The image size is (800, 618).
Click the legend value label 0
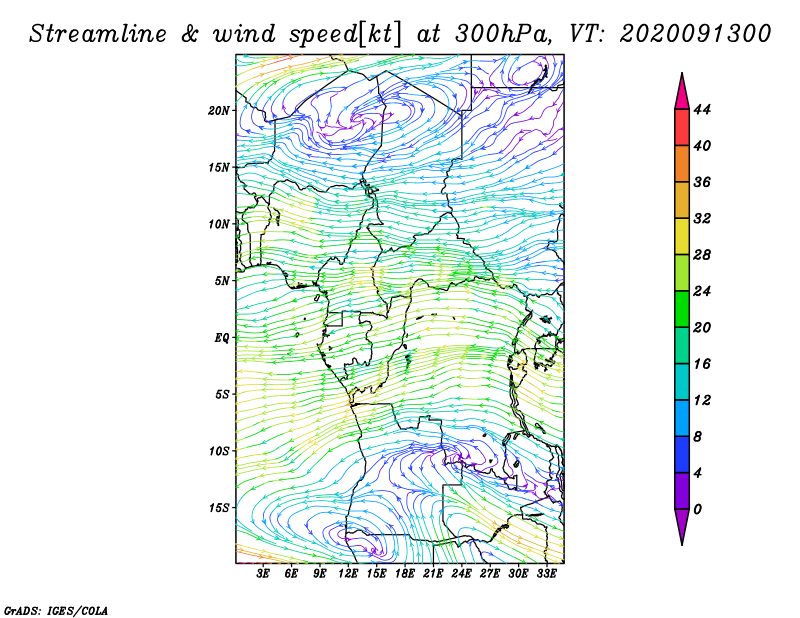pos(697,509)
